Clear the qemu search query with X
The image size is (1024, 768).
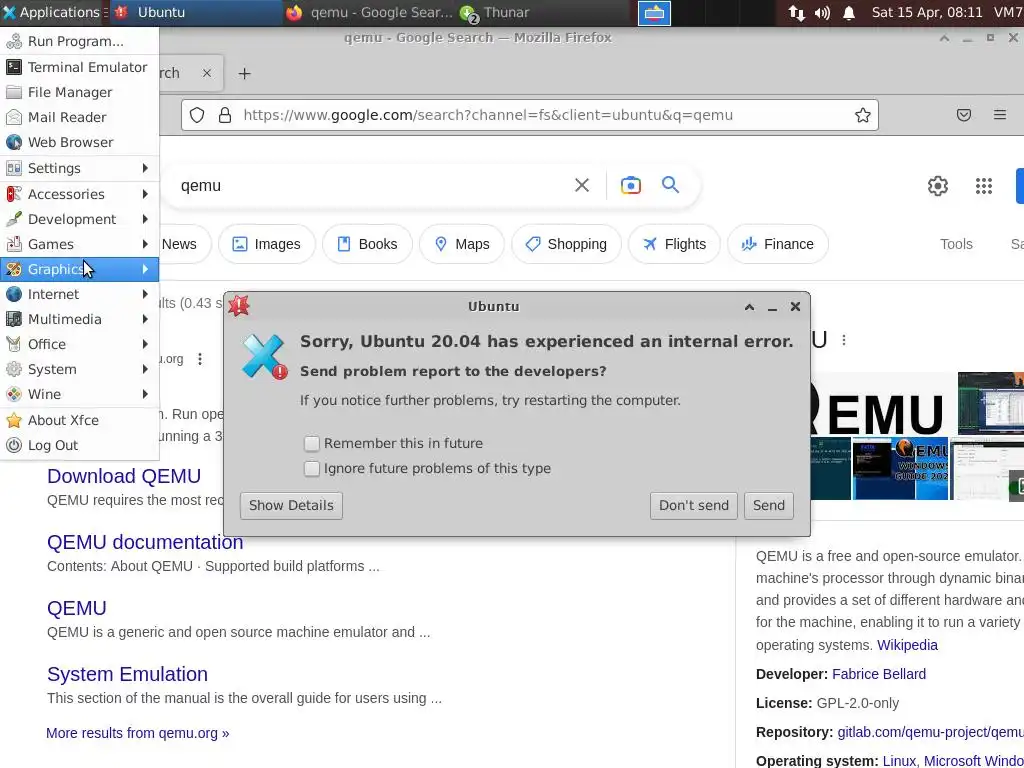click(x=581, y=185)
